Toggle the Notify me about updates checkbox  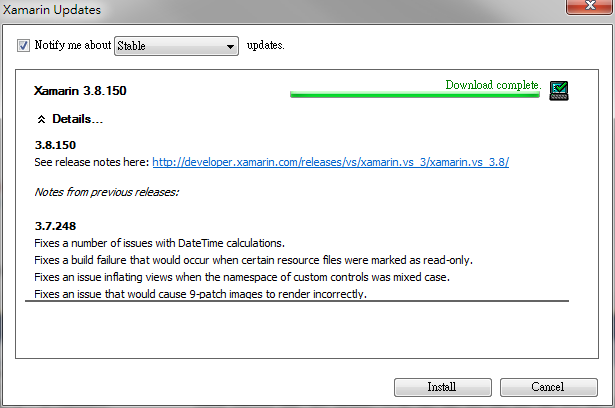(x=23, y=46)
